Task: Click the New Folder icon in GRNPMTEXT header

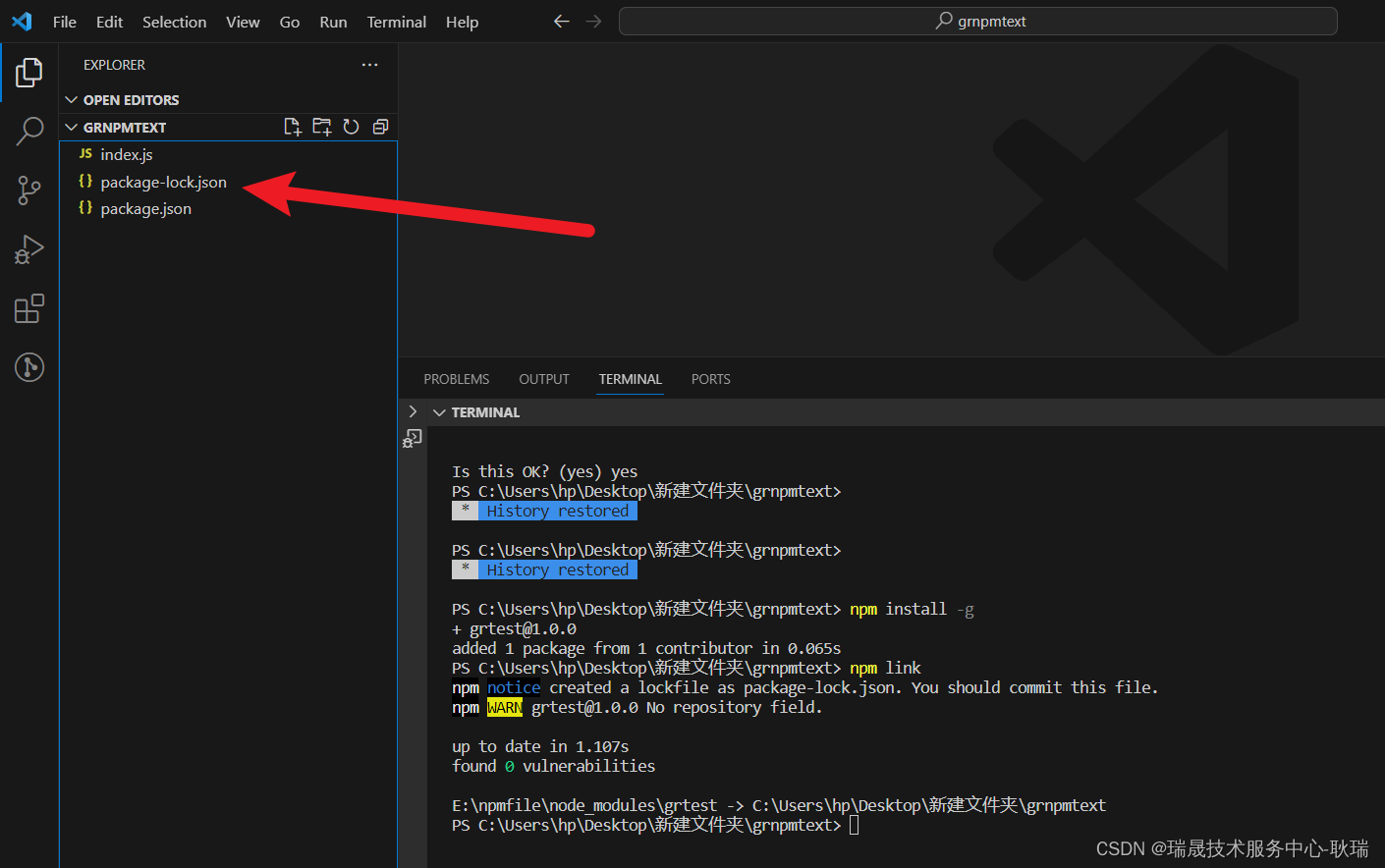Action: (x=321, y=127)
